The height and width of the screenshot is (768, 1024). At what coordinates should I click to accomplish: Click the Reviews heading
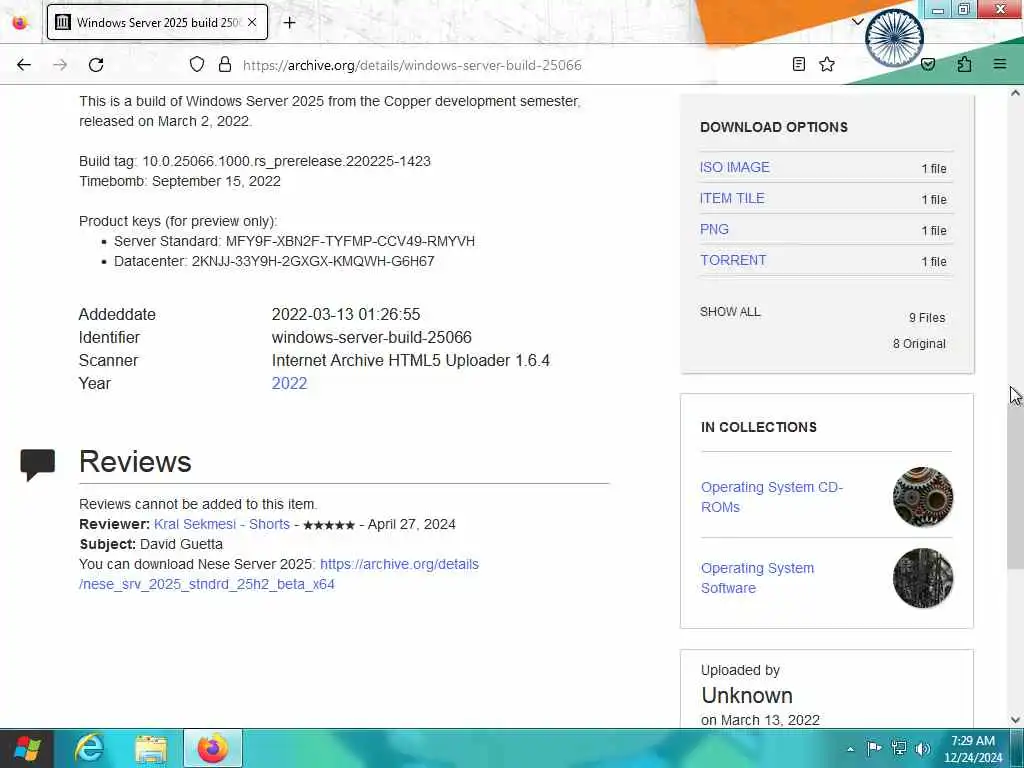(x=135, y=462)
